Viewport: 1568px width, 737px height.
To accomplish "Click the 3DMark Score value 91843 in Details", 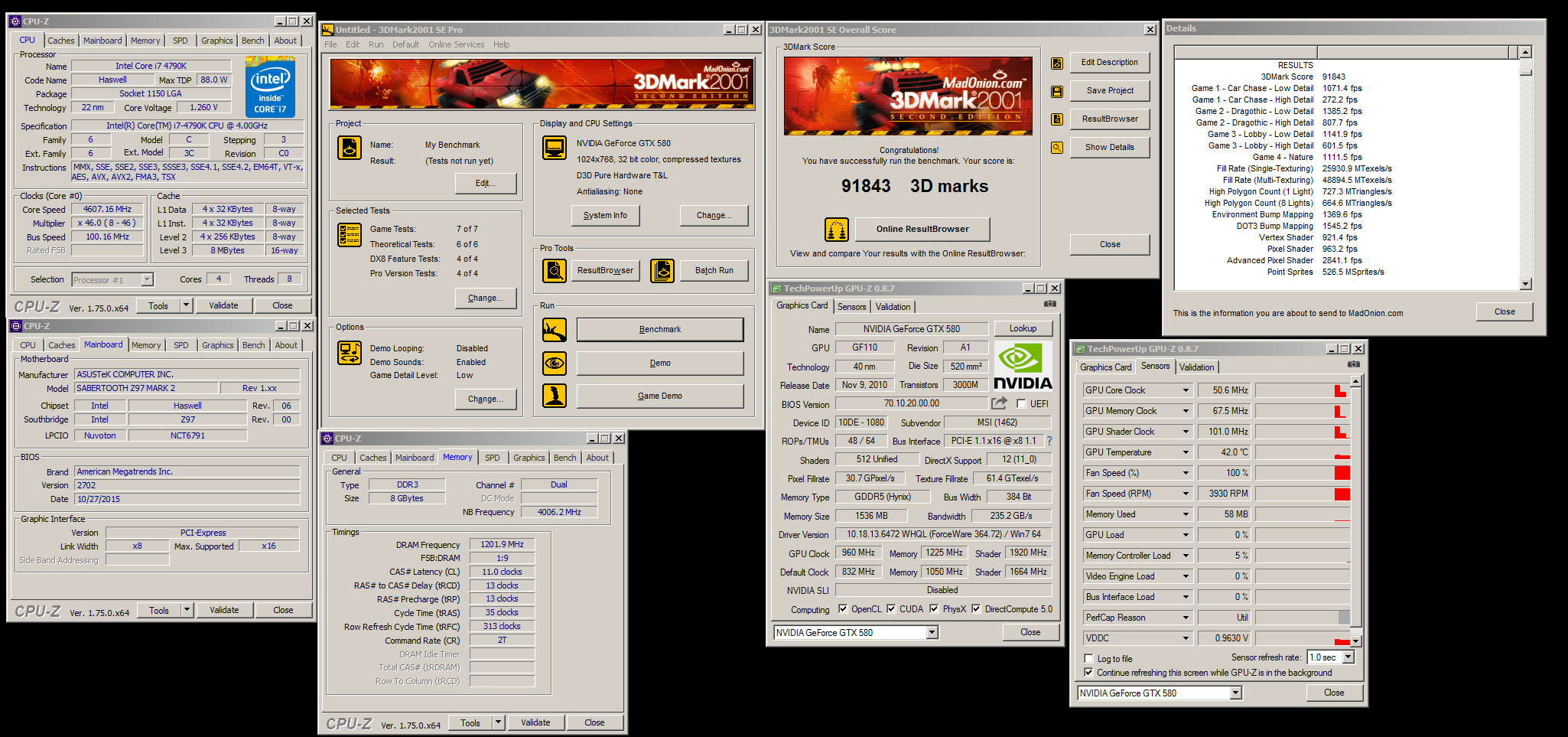I will point(1334,77).
